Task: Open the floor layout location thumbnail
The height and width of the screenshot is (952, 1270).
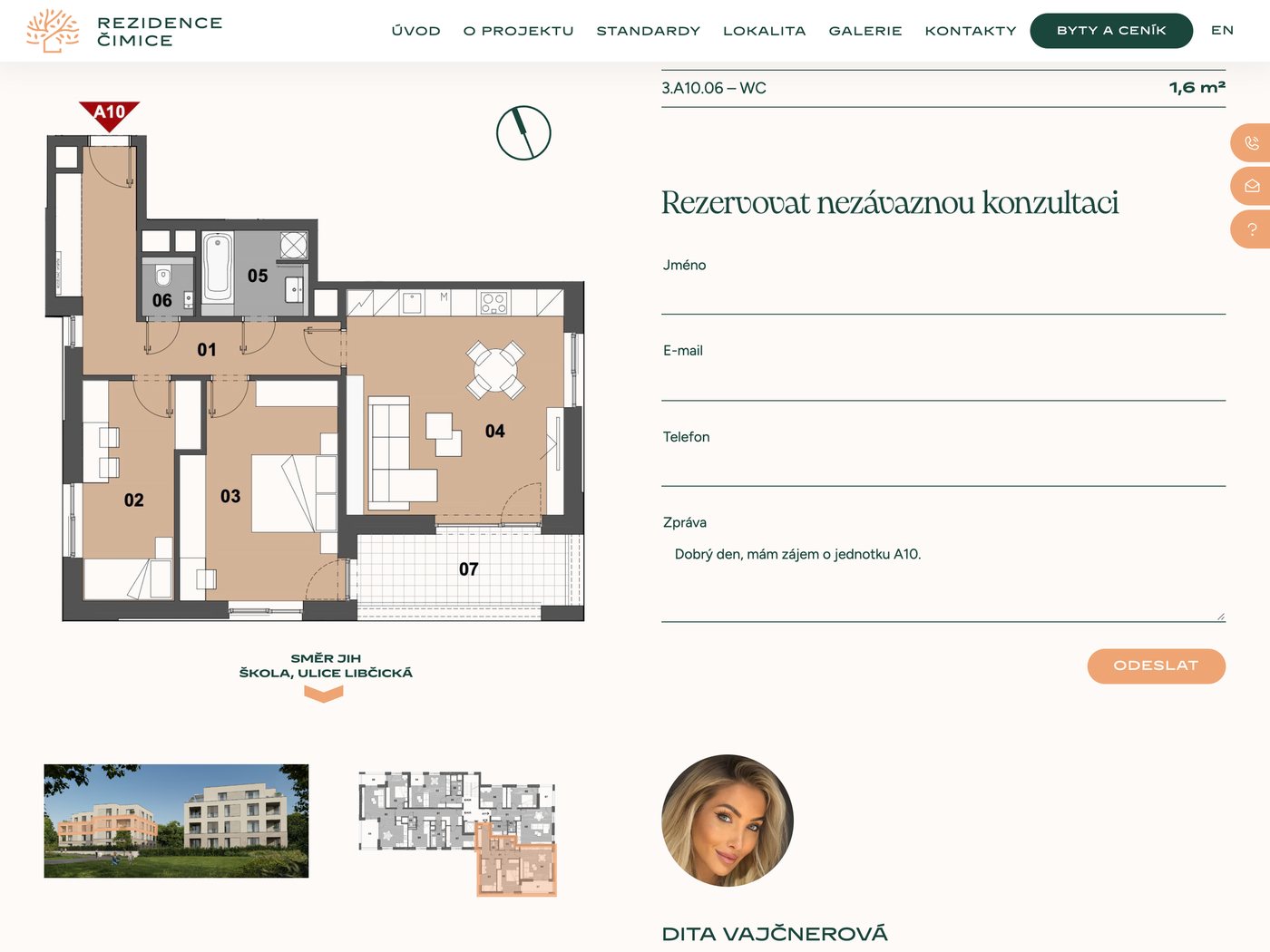Action: click(x=457, y=834)
